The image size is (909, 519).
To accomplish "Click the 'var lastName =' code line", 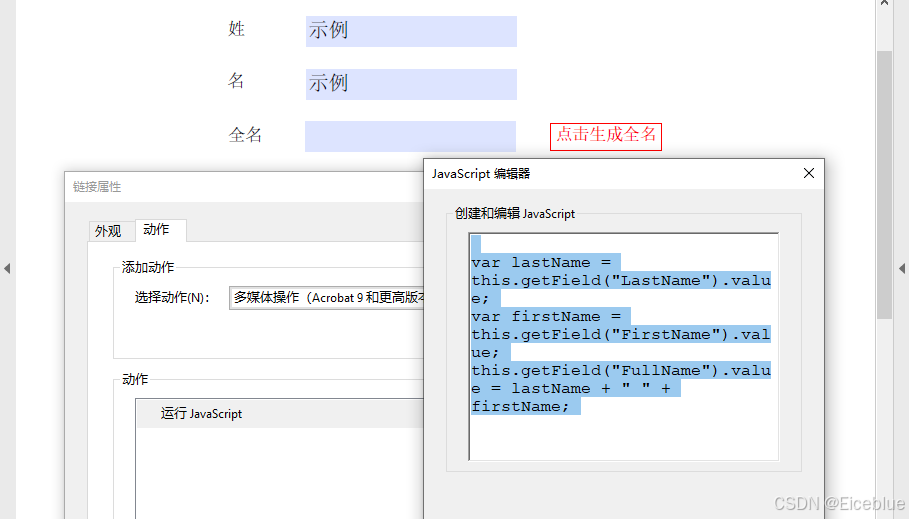I will point(541,263).
